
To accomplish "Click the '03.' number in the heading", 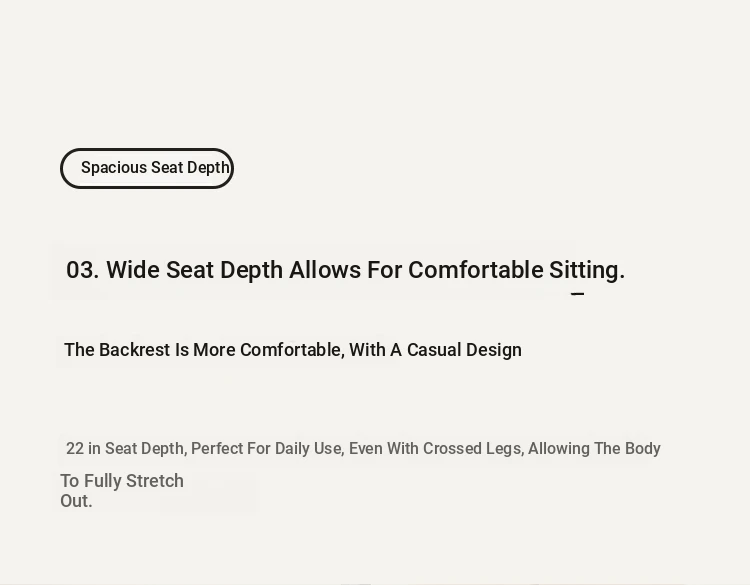I will click(x=83, y=270).
